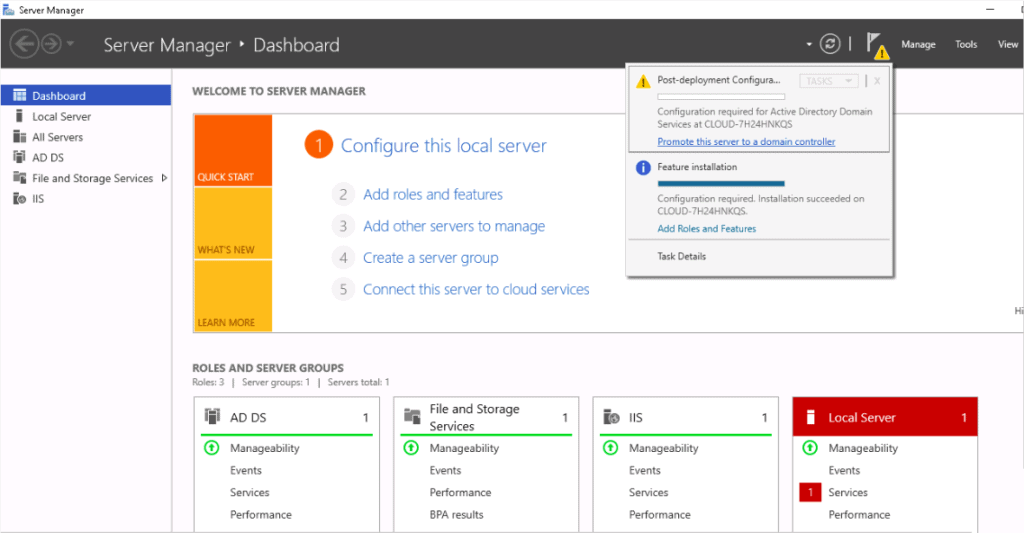Open File and Storage Services in sidebar
Screen dimensions: 1024x533
click(92, 178)
